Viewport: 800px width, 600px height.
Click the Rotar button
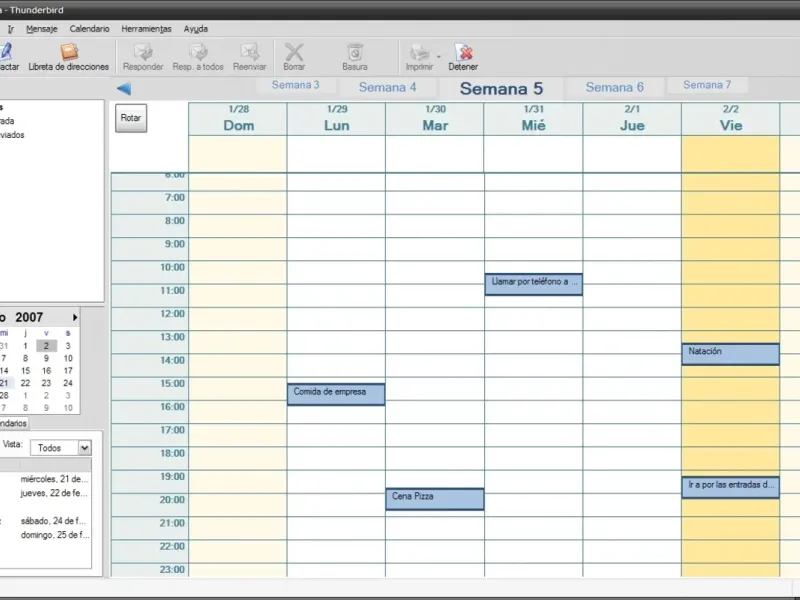click(x=131, y=118)
